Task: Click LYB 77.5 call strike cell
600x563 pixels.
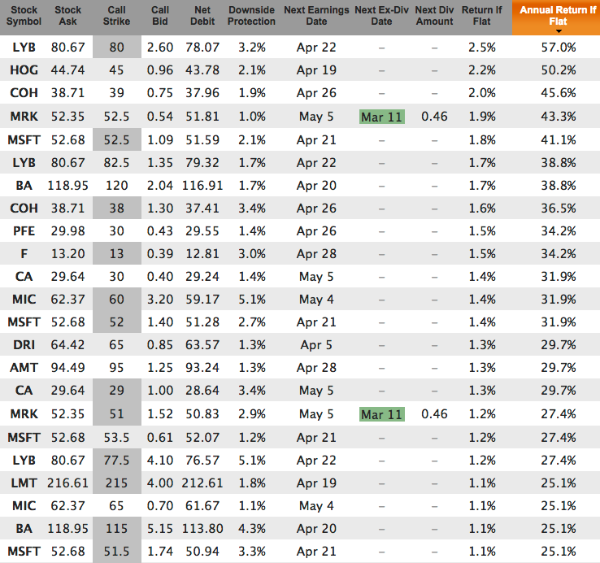Action: tap(117, 460)
